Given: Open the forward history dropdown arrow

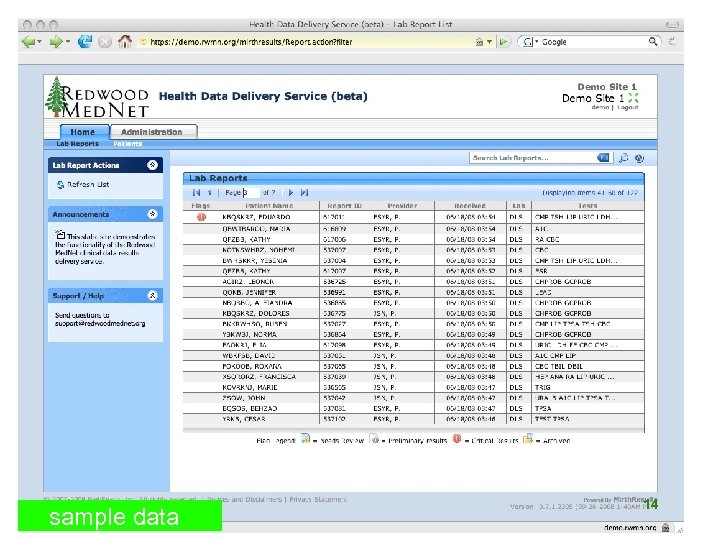Looking at the screenshot, I should pos(68,42).
